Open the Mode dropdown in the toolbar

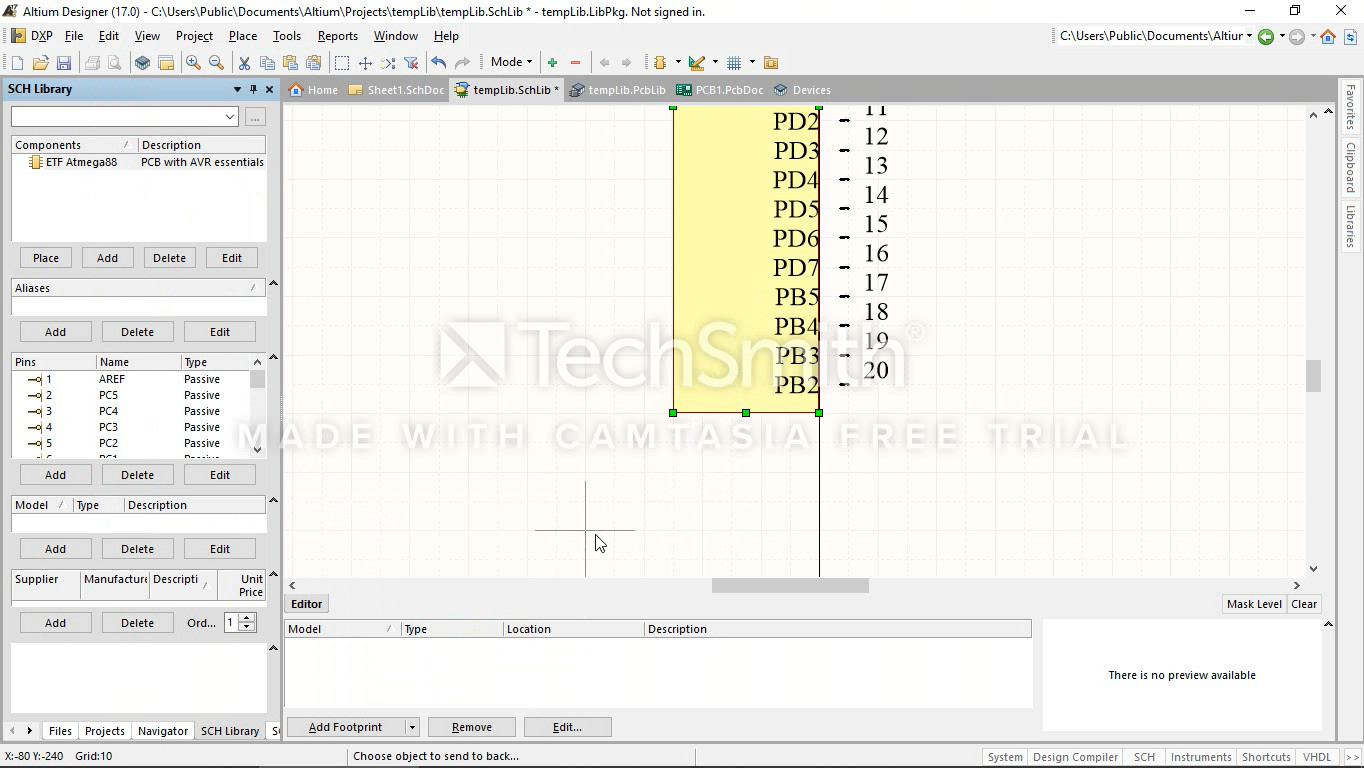pyautogui.click(x=511, y=62)
